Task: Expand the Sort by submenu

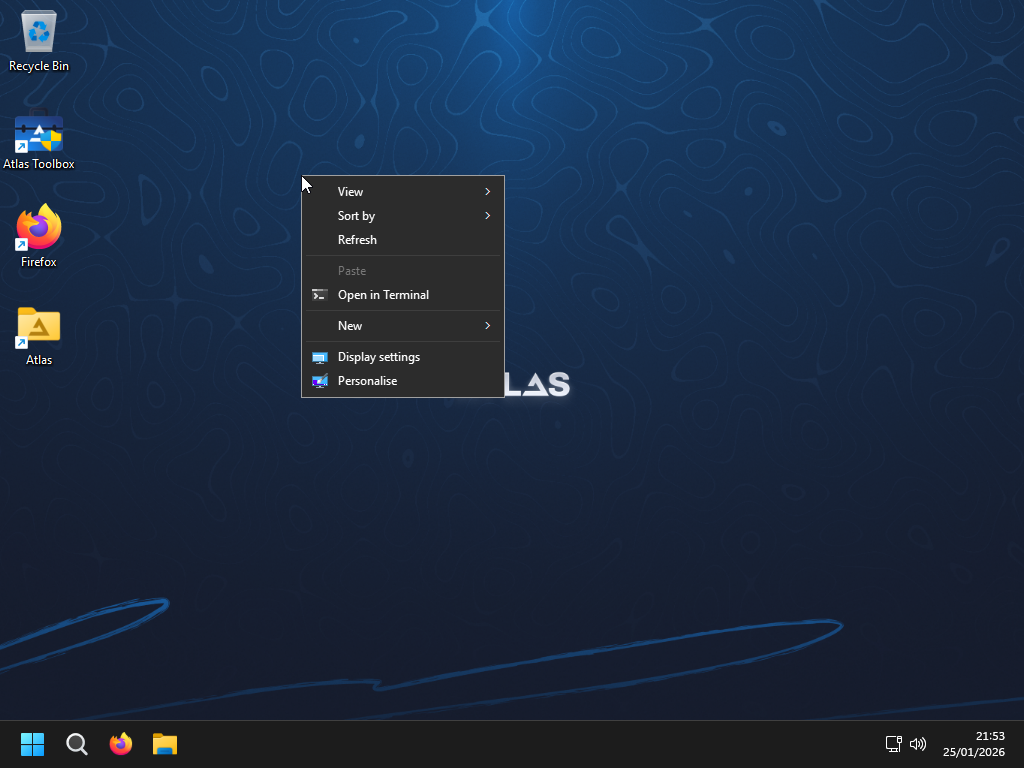Action: [402, 216]
